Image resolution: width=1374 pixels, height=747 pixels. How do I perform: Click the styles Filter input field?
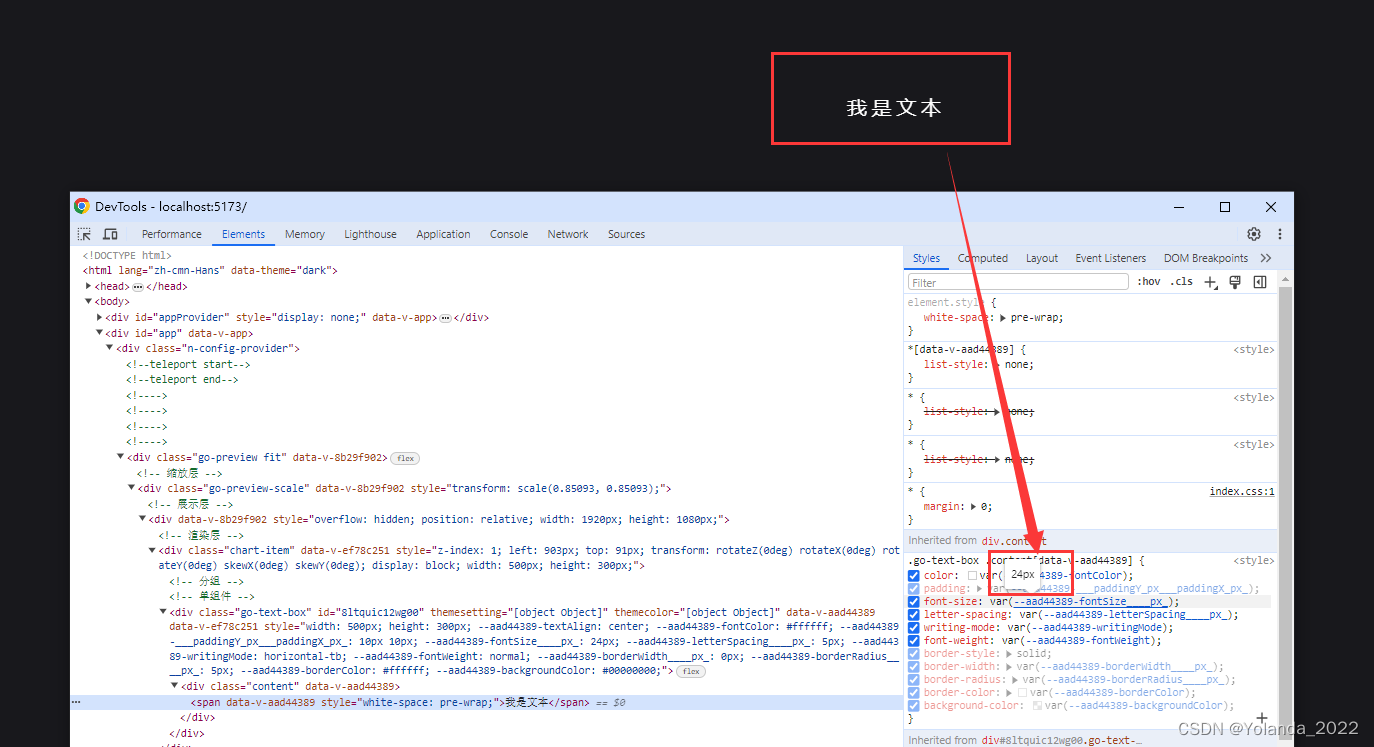point(1017,281)
